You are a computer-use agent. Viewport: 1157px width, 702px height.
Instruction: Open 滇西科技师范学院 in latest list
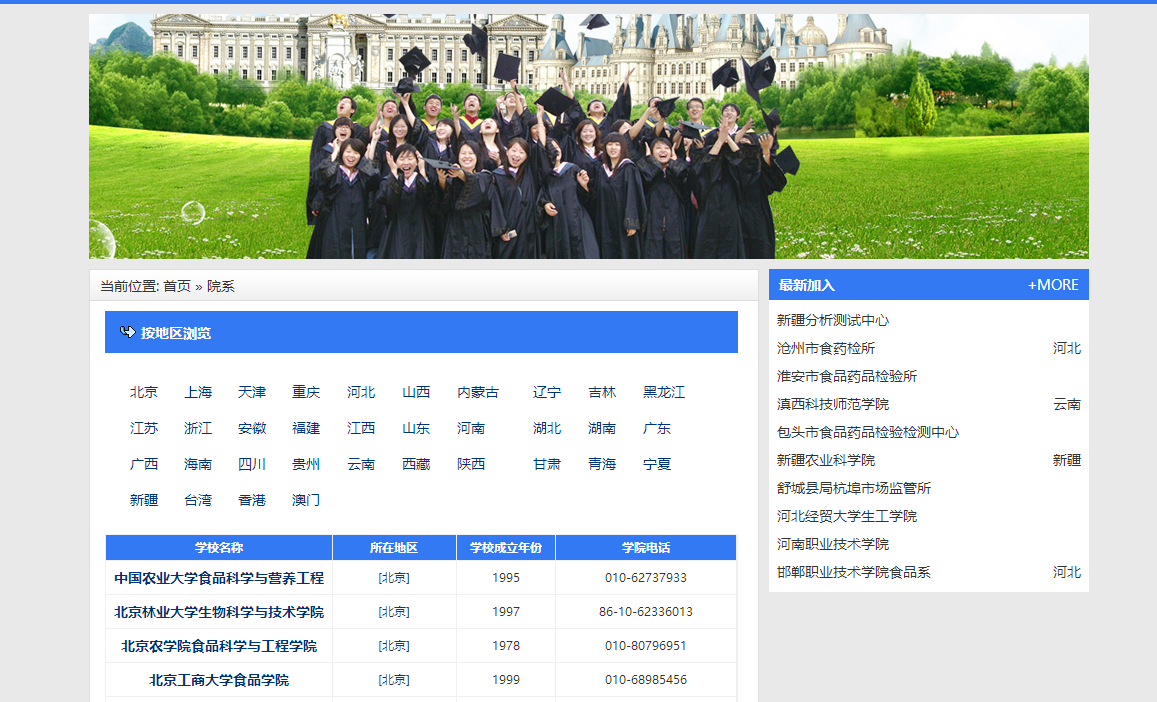pos(833,404)
